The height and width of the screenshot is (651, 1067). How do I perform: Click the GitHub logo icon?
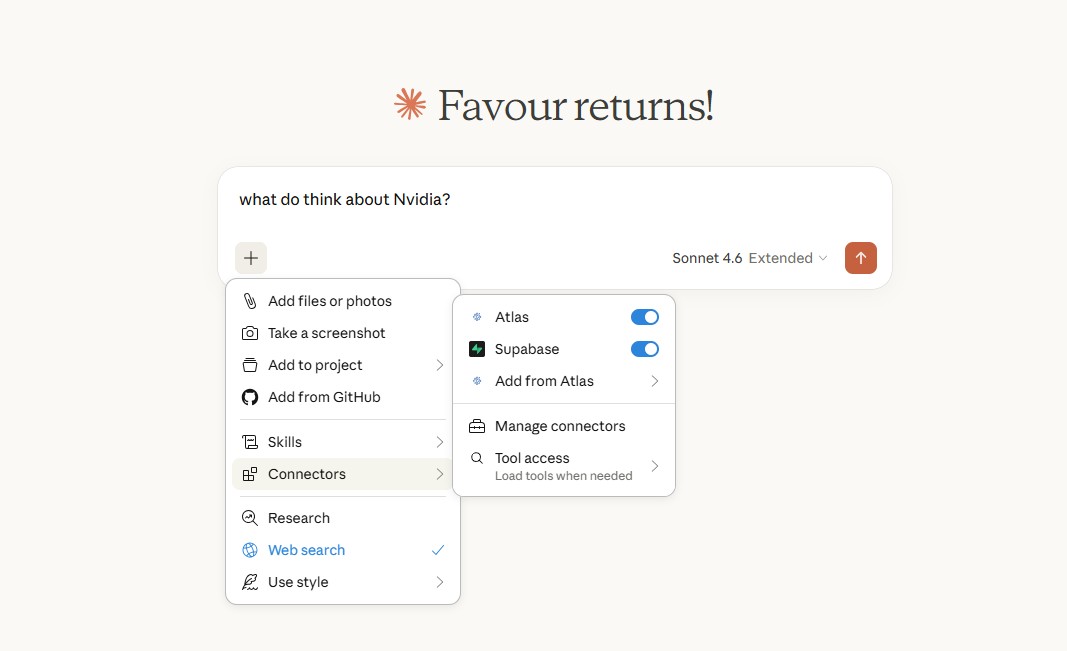point(250,397)
